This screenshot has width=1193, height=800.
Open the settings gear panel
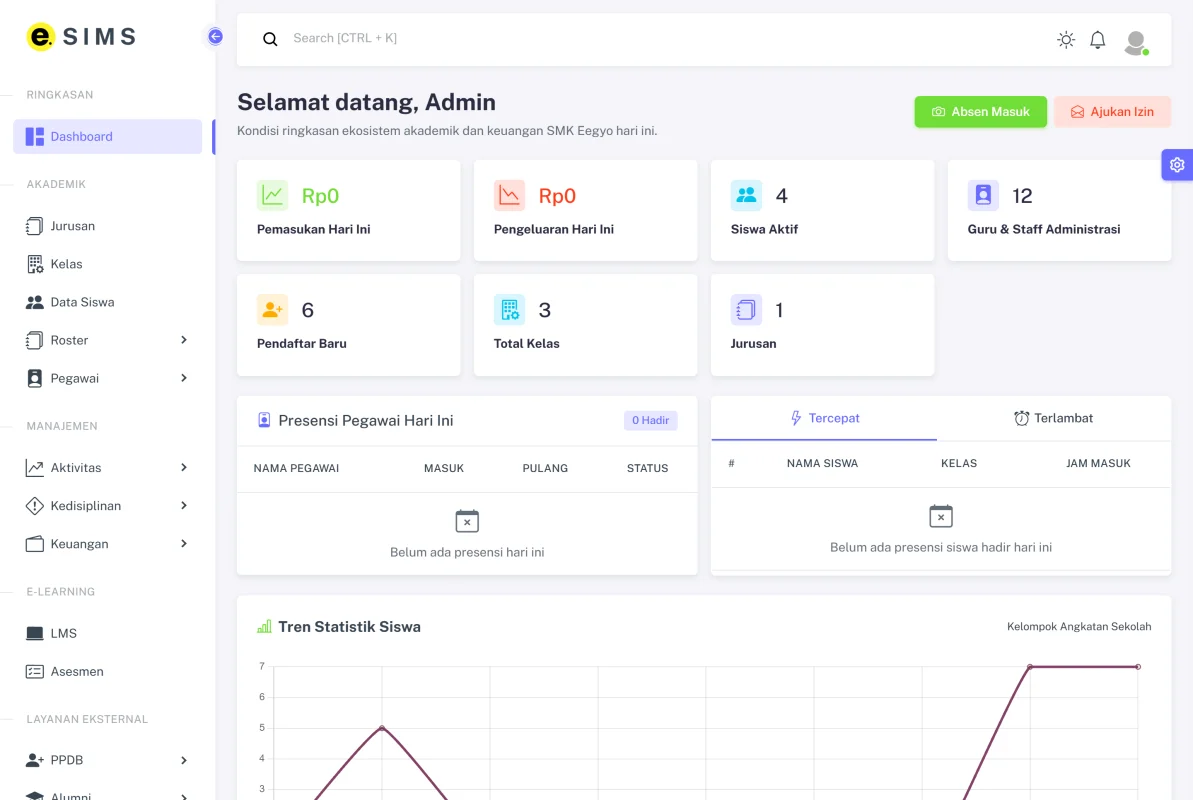[x=1177, y=164]
